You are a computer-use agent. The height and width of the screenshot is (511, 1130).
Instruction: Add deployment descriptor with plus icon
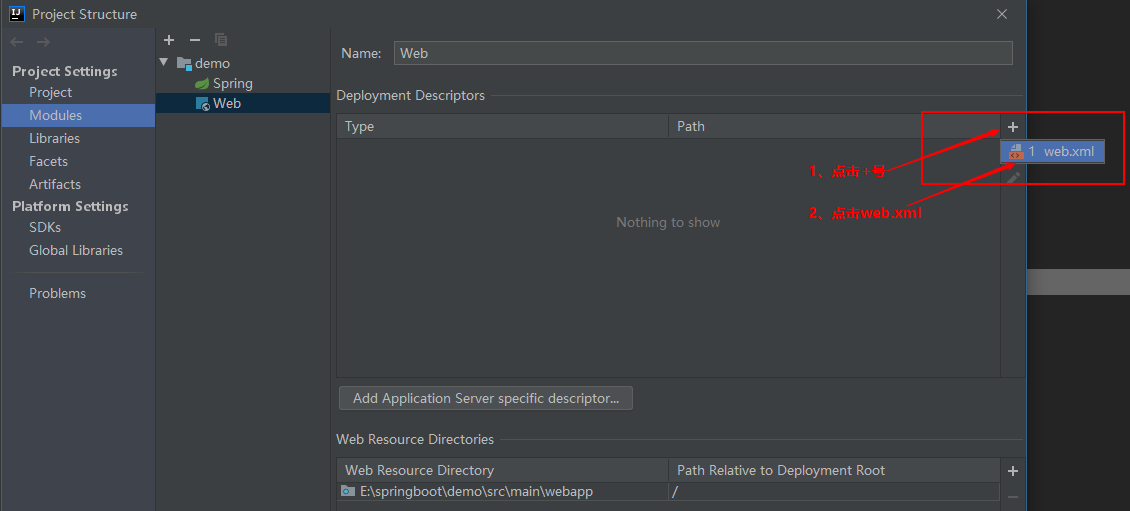click(1013, 127)
